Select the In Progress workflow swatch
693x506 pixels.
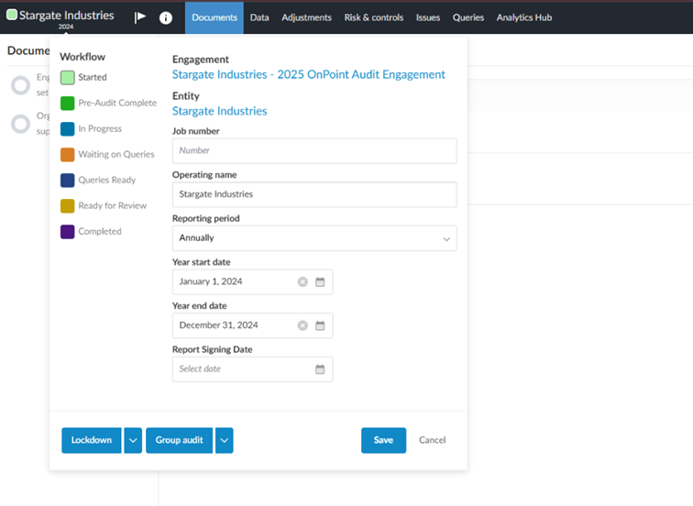(x=67, y=129)
